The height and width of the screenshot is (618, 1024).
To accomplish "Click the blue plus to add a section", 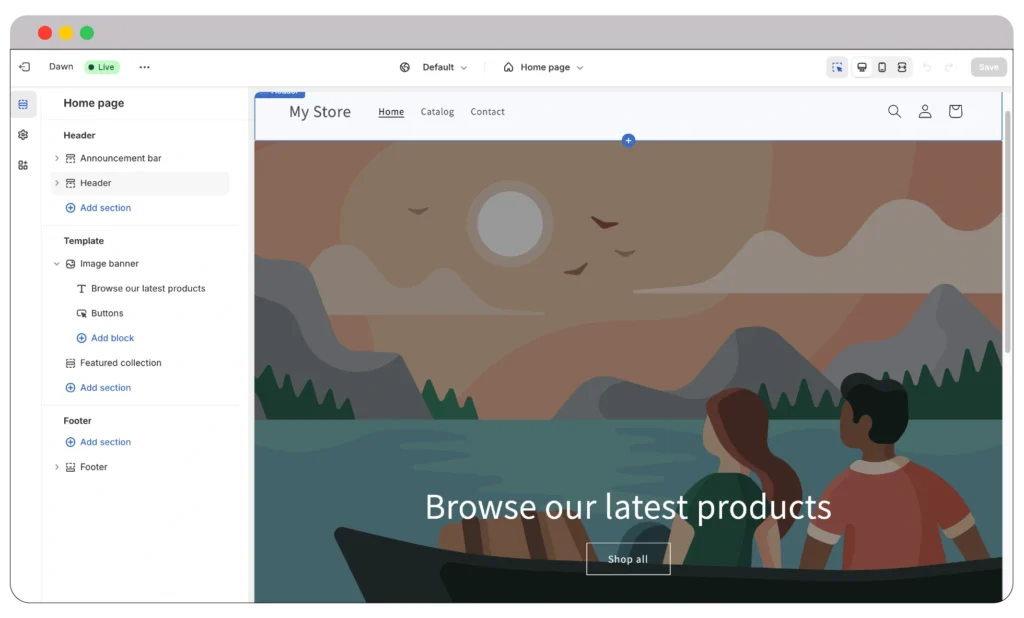I will point(628,140).
